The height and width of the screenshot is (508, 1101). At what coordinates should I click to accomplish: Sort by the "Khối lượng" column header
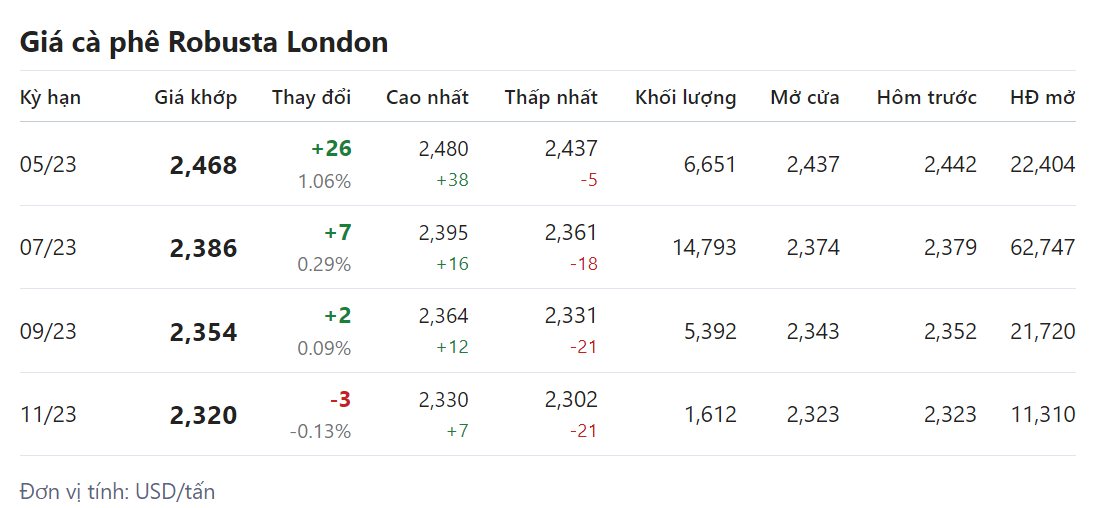pos(685,97)
